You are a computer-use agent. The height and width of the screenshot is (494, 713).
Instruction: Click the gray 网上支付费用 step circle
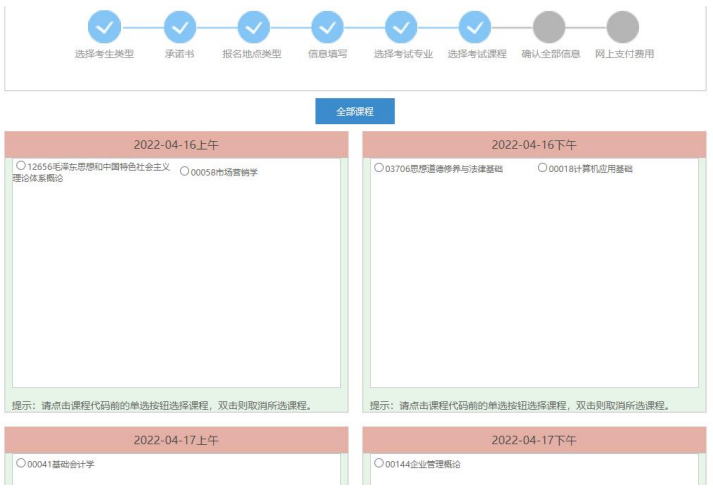click(x=623, y=27)
